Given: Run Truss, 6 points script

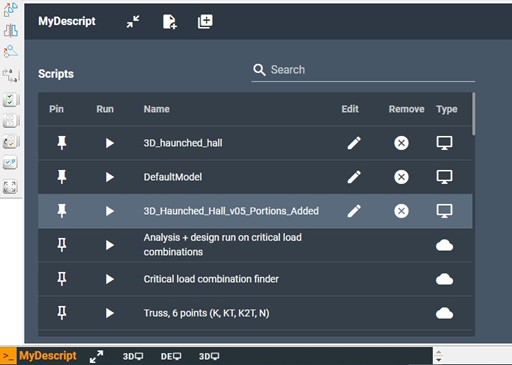Looking at the screenshot, I should tap(109, 313).
